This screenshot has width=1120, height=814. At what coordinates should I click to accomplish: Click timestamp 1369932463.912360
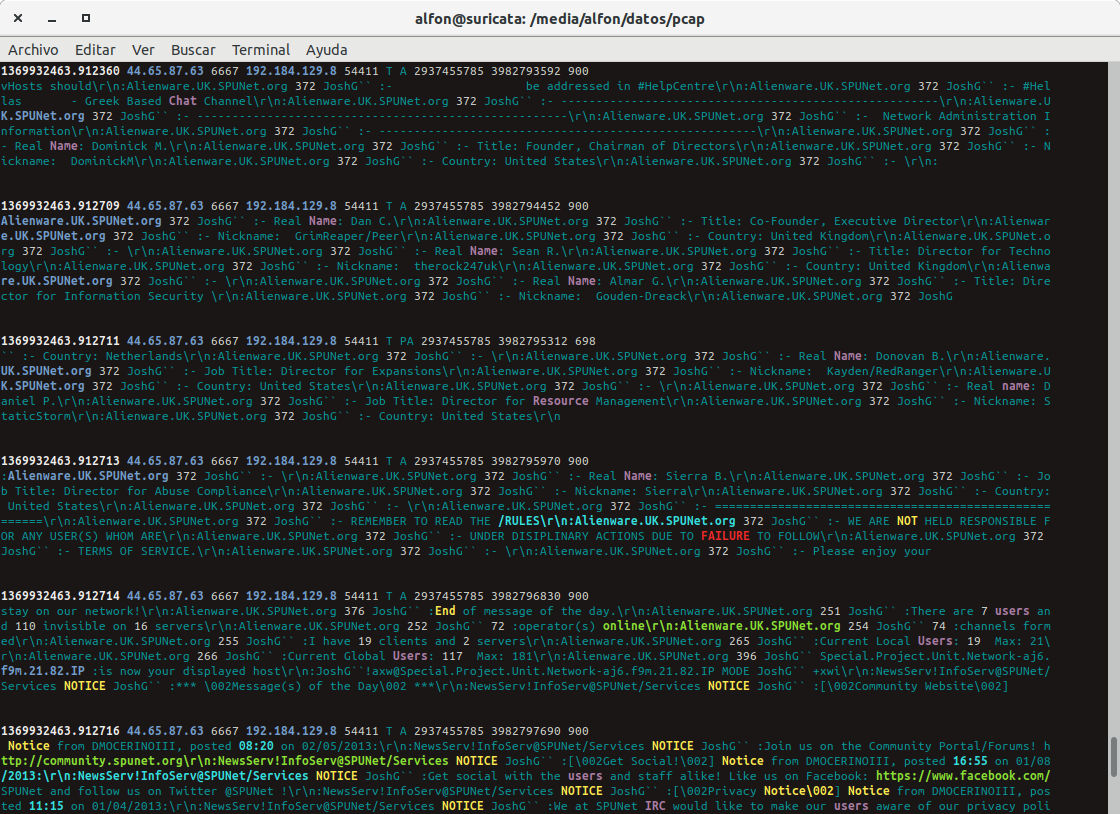(x=60, y=71)
